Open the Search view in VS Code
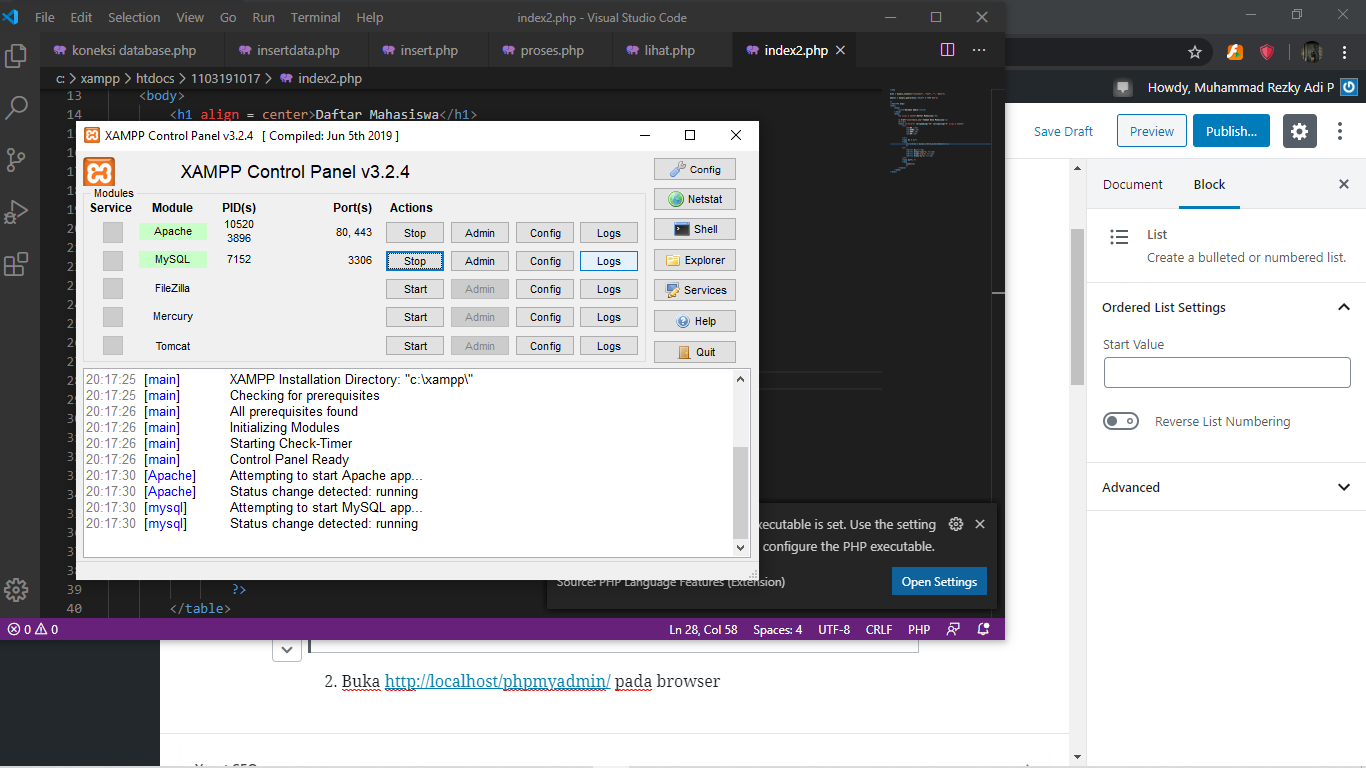 coord(16,108)
